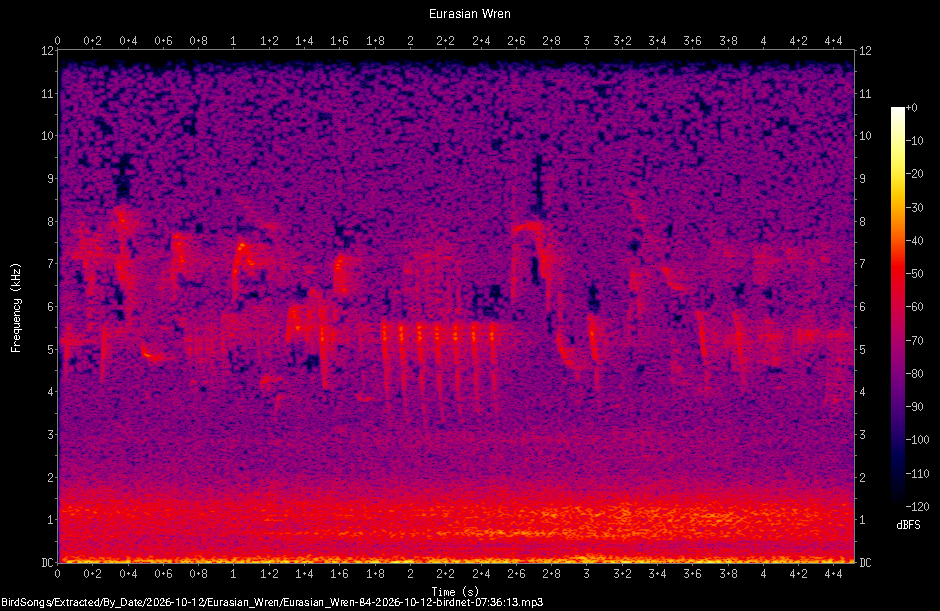Click the "+0" colour scale value
This screenshot has height=611, width=940.
click(x=911, y=108)
